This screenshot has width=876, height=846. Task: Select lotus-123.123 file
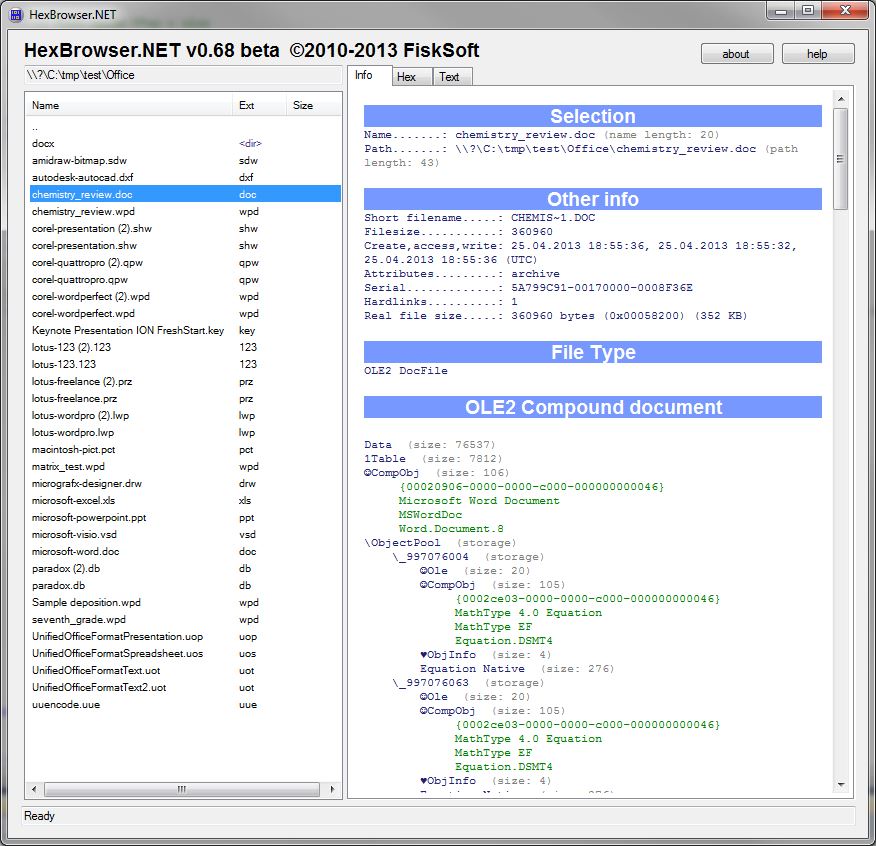click(185, 364)
